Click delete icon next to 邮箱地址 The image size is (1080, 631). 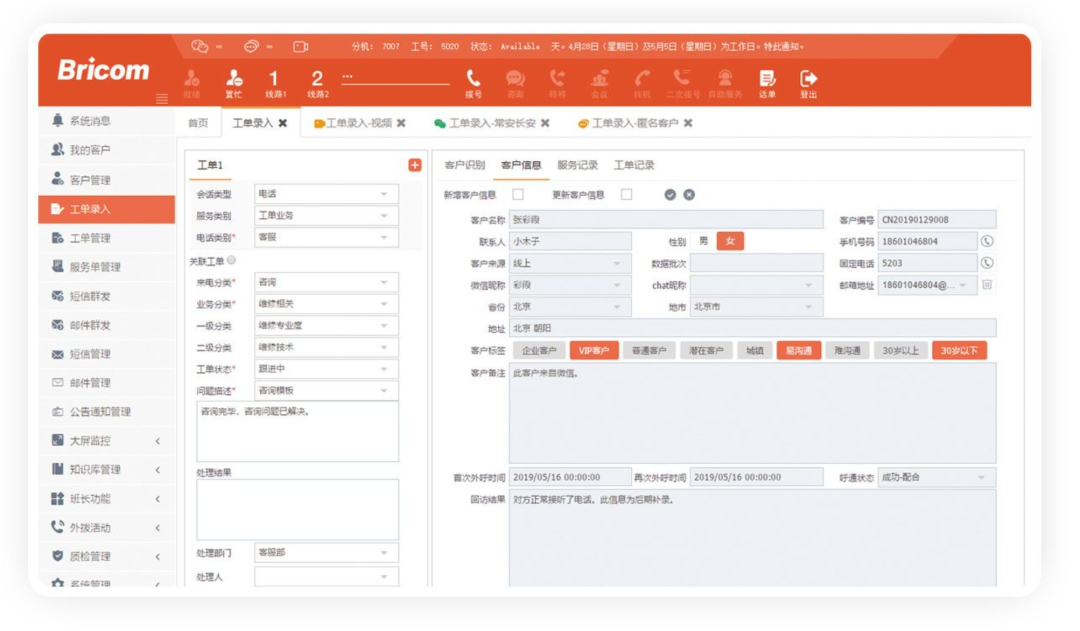click(x=987, y=285)
